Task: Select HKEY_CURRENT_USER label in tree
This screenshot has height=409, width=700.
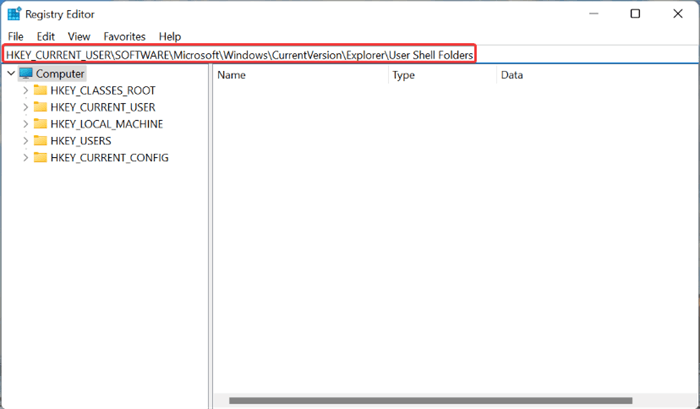Action: click(103, 108)
